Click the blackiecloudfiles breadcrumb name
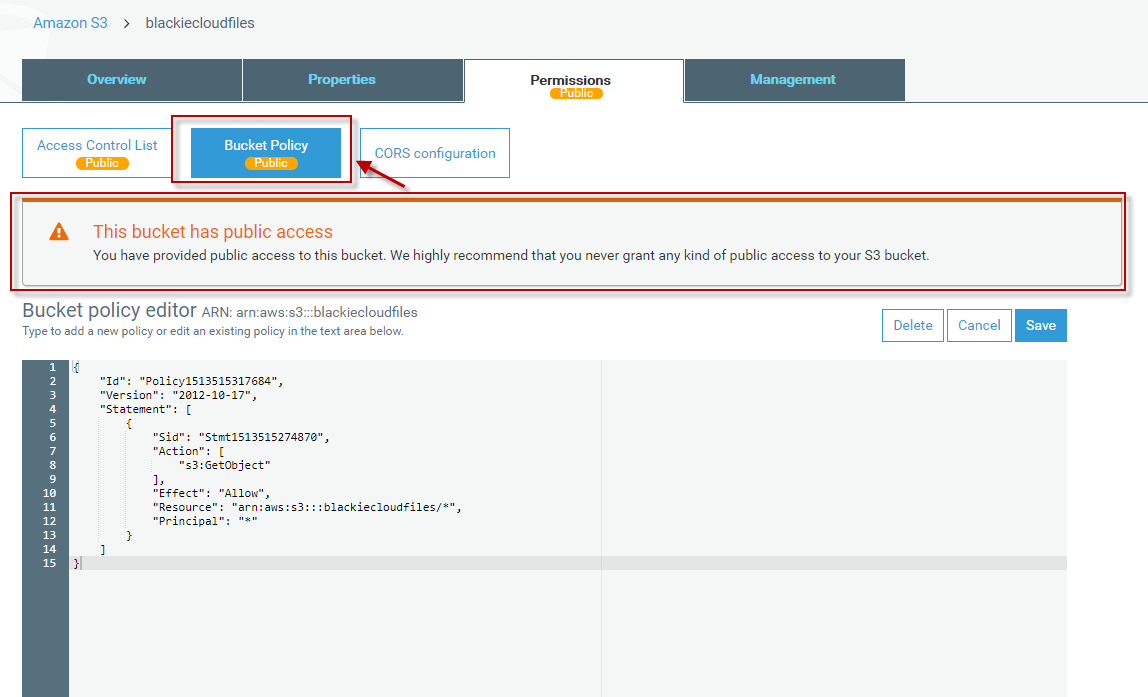Screen dimensions: 1148x697 [x=200, y=22]
